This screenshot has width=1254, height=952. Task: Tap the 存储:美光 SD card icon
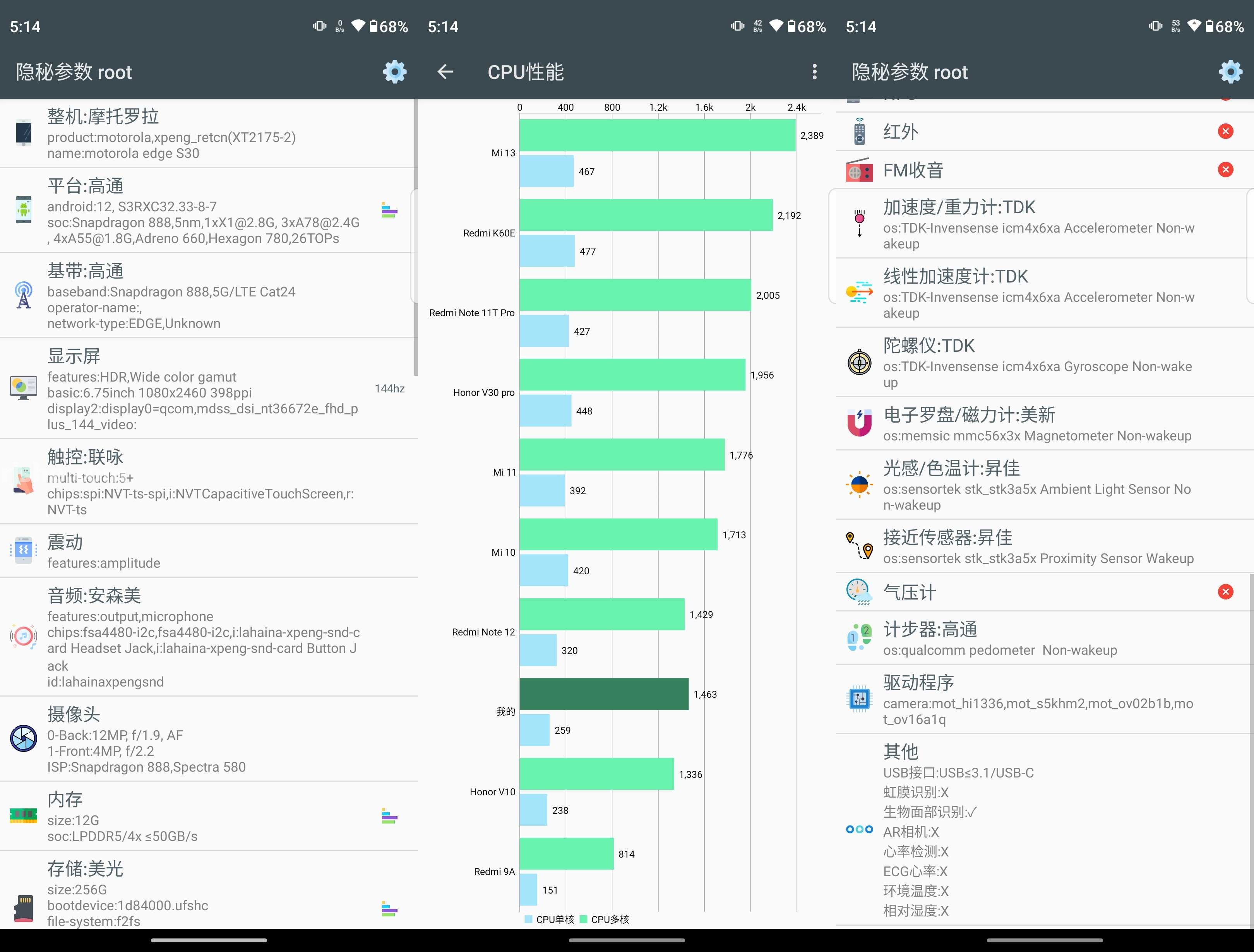pos(23,909)
